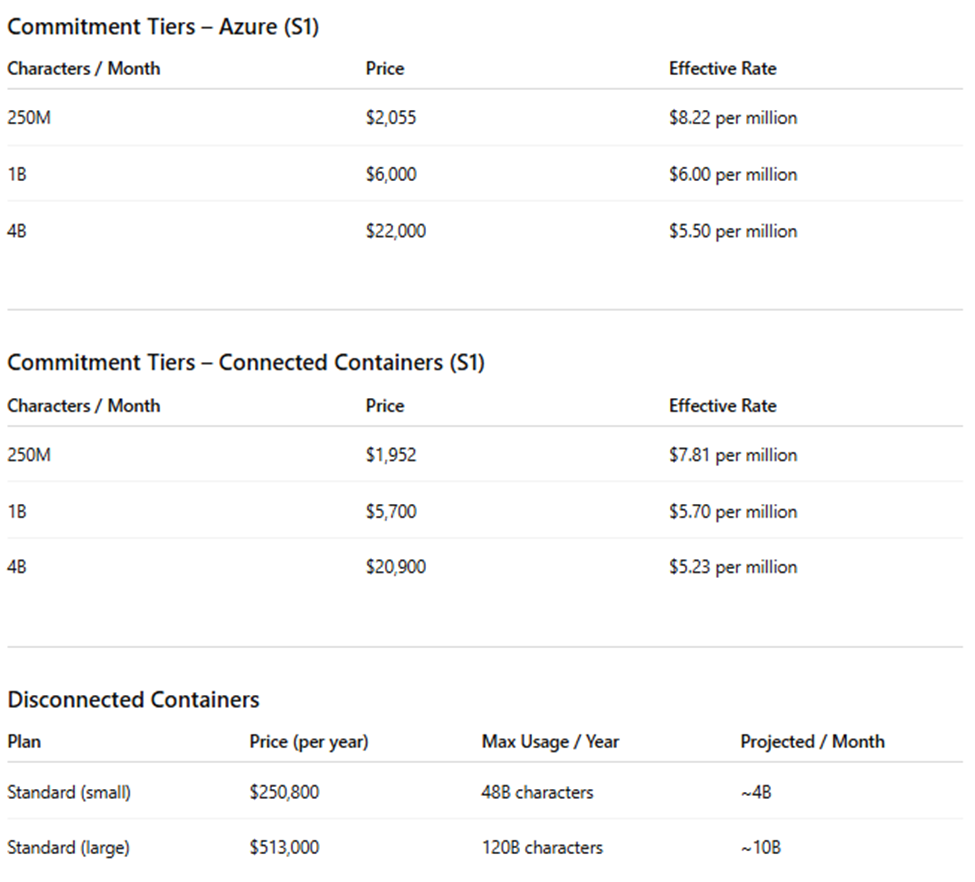Select the $2,055 price for 250M Azure tier
Screen dimensions: 975x882
point(390,118)
